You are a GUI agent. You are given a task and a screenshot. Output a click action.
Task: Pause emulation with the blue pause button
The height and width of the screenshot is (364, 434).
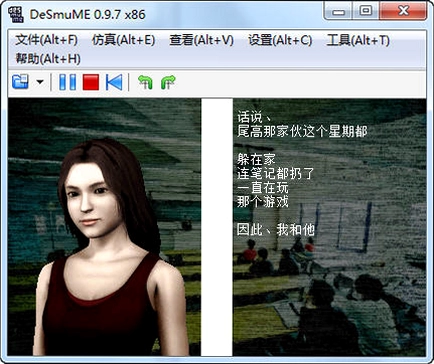click(x=67, y=82)
